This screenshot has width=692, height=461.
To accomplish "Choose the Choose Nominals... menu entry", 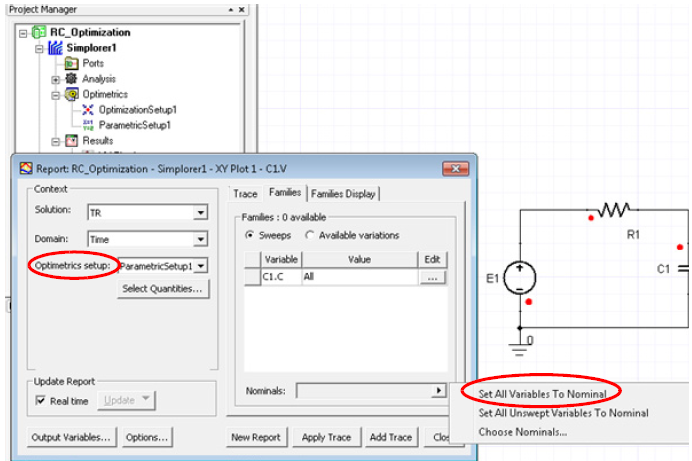I will pos(523,432).
